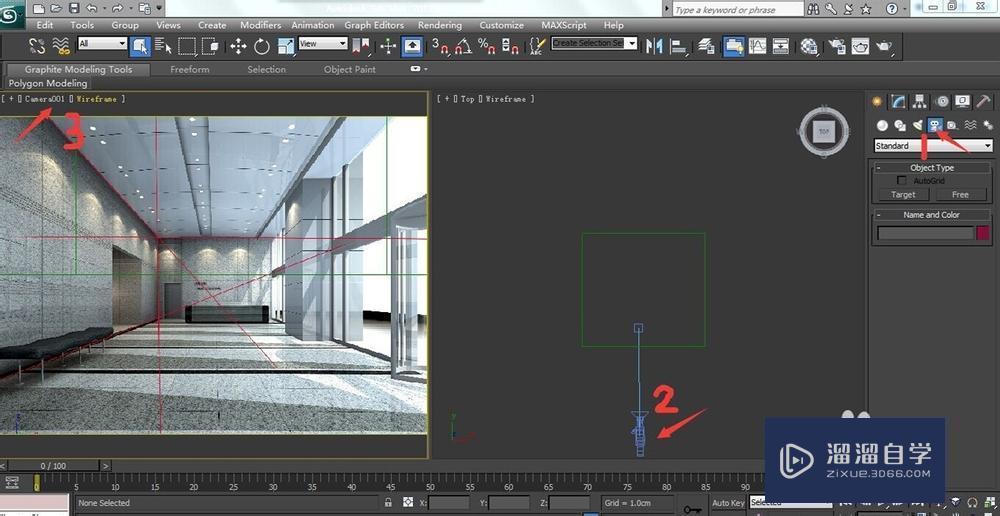
Task: Toggle Keyboard Shortcut Override button
Action: pyautogui.click(x=413, y=46)
